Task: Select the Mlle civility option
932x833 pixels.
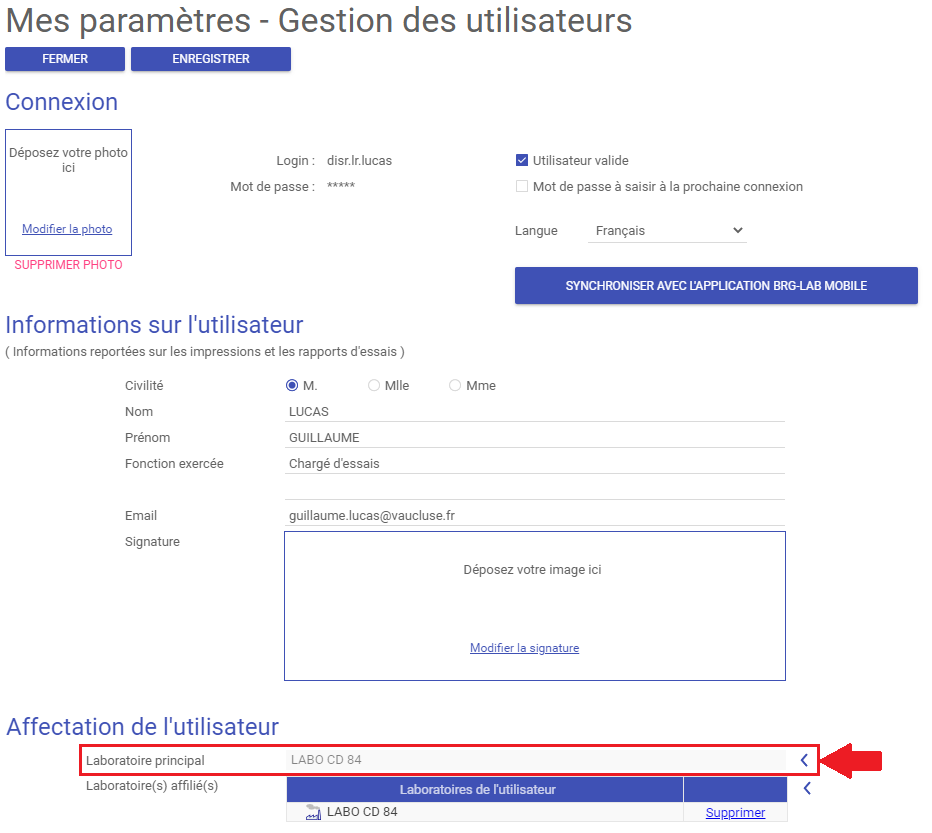Action: (374, 386)
